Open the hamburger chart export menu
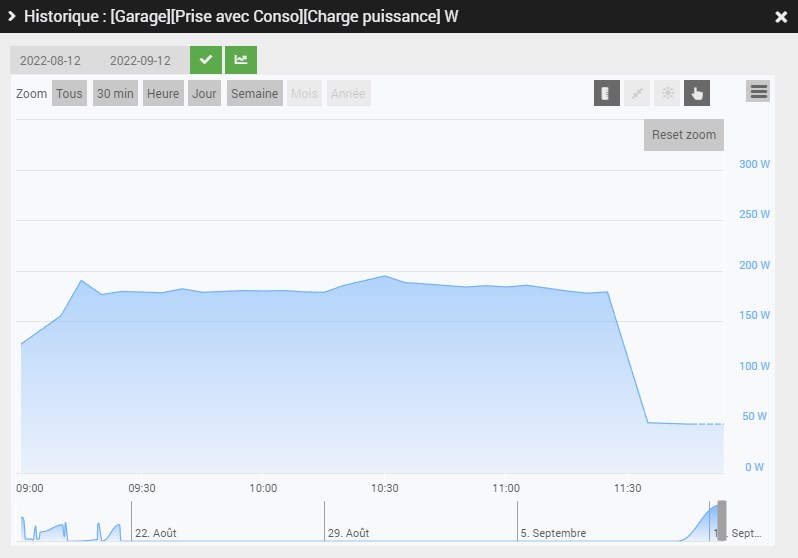 click(758, 92)
